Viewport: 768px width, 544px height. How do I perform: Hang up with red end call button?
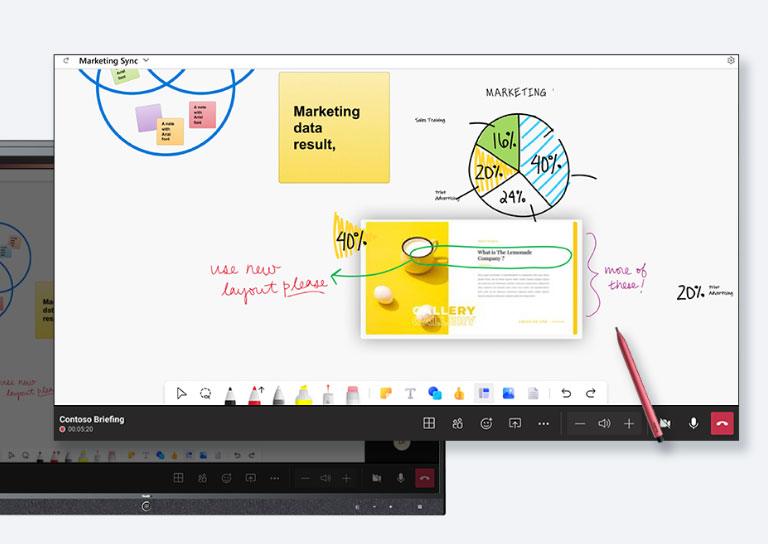tap(722, 423)
